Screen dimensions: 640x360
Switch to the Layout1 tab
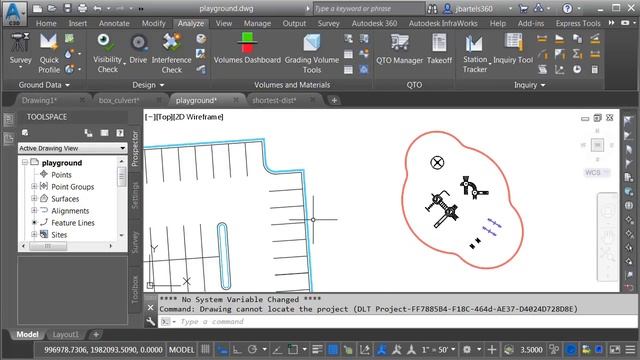pos(65,335)
